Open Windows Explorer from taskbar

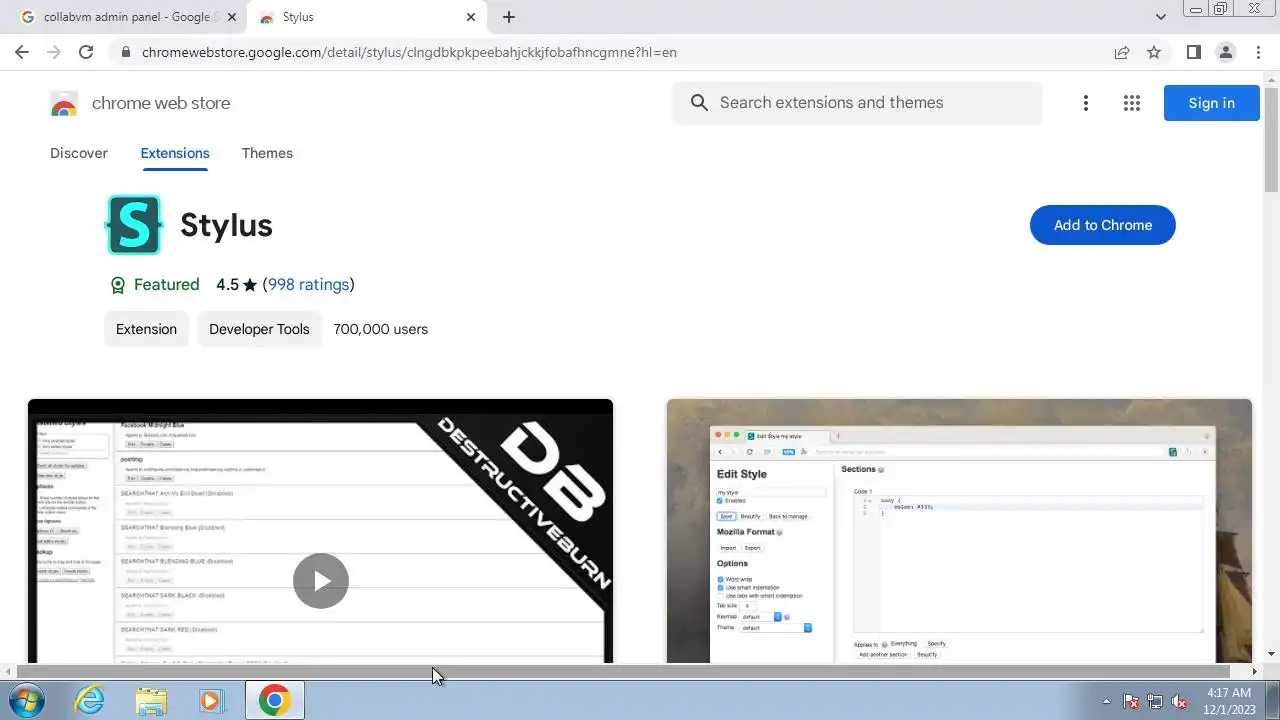[151, 700]
